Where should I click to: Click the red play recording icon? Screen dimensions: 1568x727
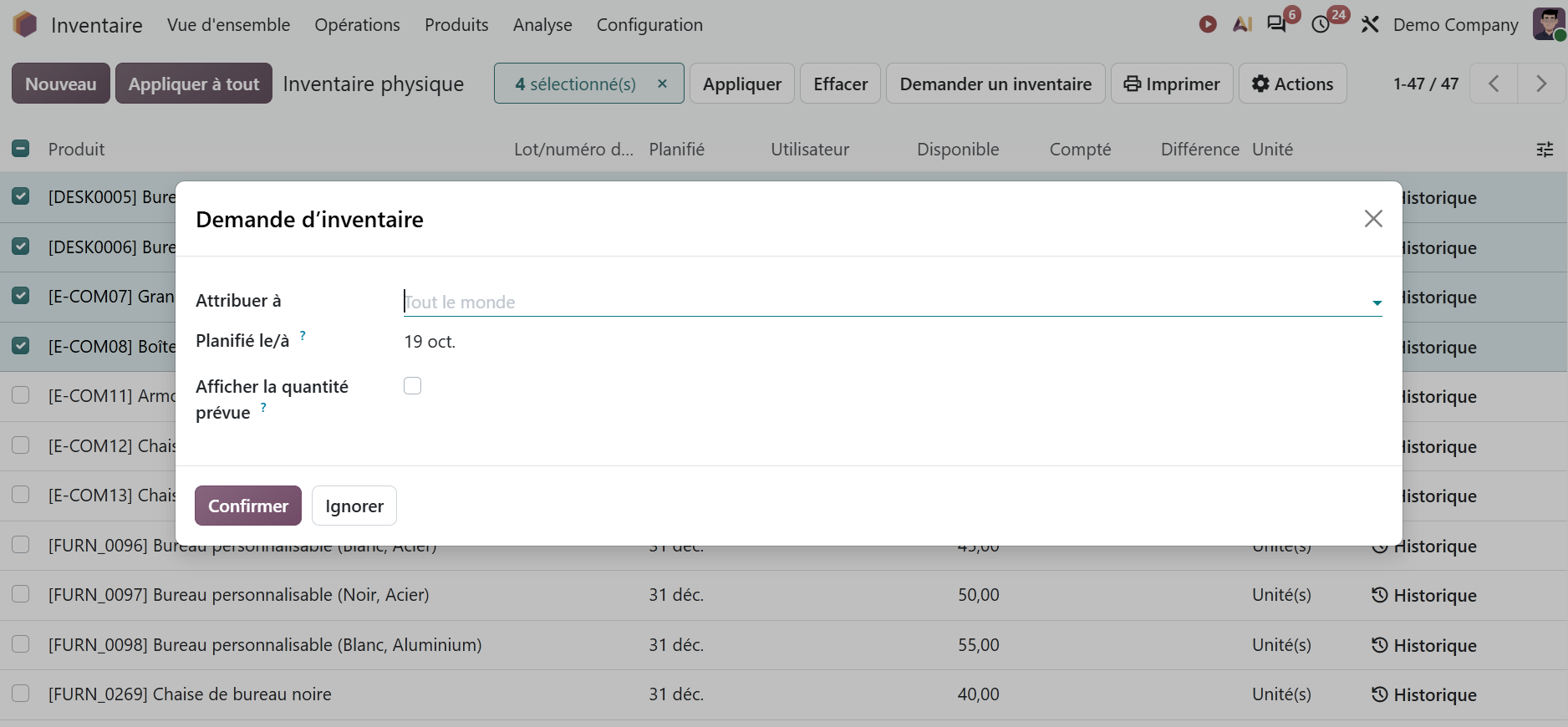pos(1208,24)
